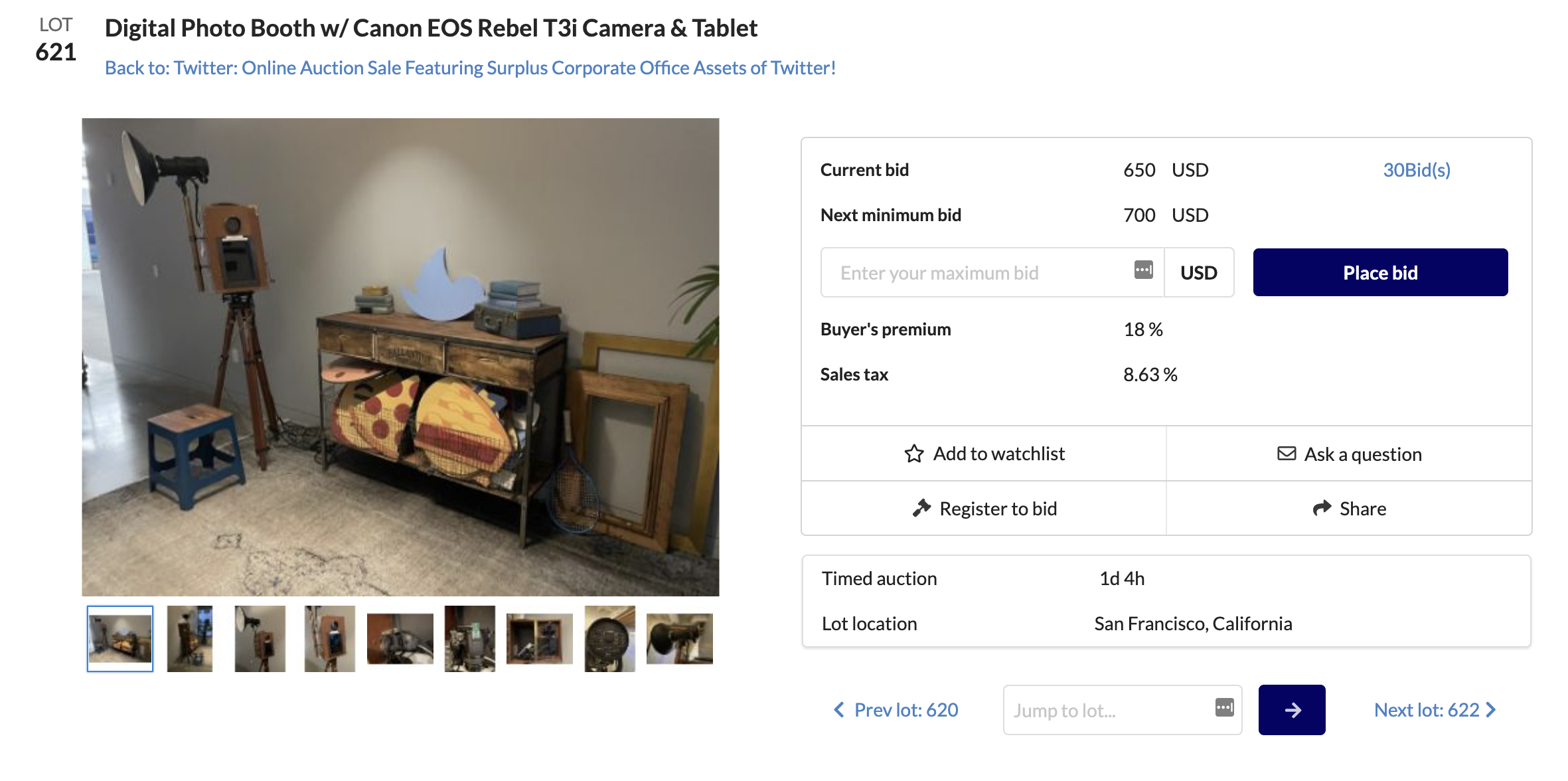Select the eighth thumbnail with the round light
The height and width of the screenshot is (781, 1568).
[x=609, y=639]
